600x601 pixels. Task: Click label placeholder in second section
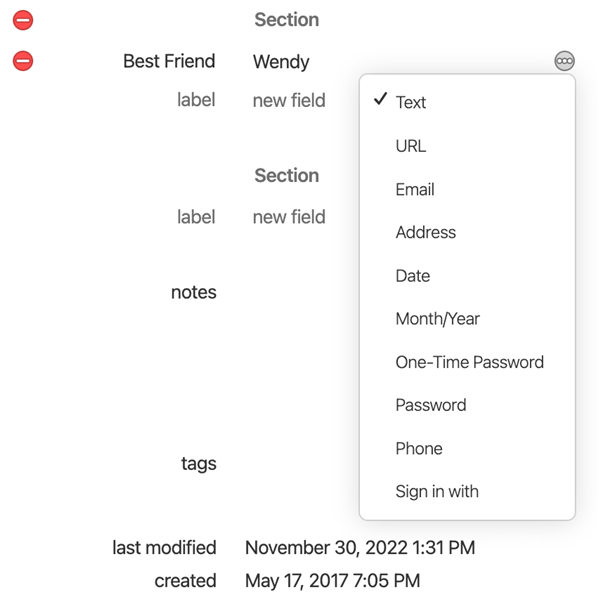coord(196,217)
